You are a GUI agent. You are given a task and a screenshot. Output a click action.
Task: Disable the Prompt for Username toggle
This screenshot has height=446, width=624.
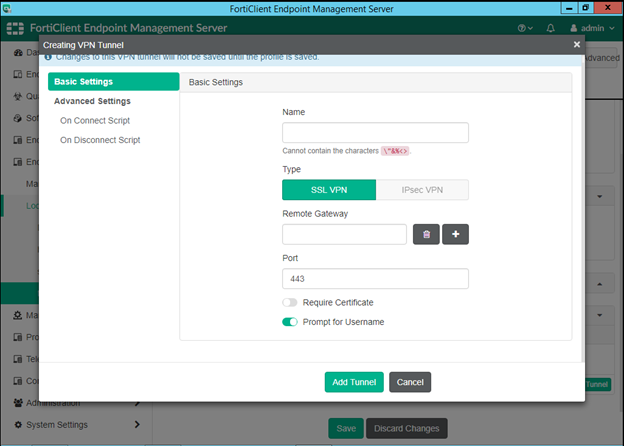[x=290, y=322]
